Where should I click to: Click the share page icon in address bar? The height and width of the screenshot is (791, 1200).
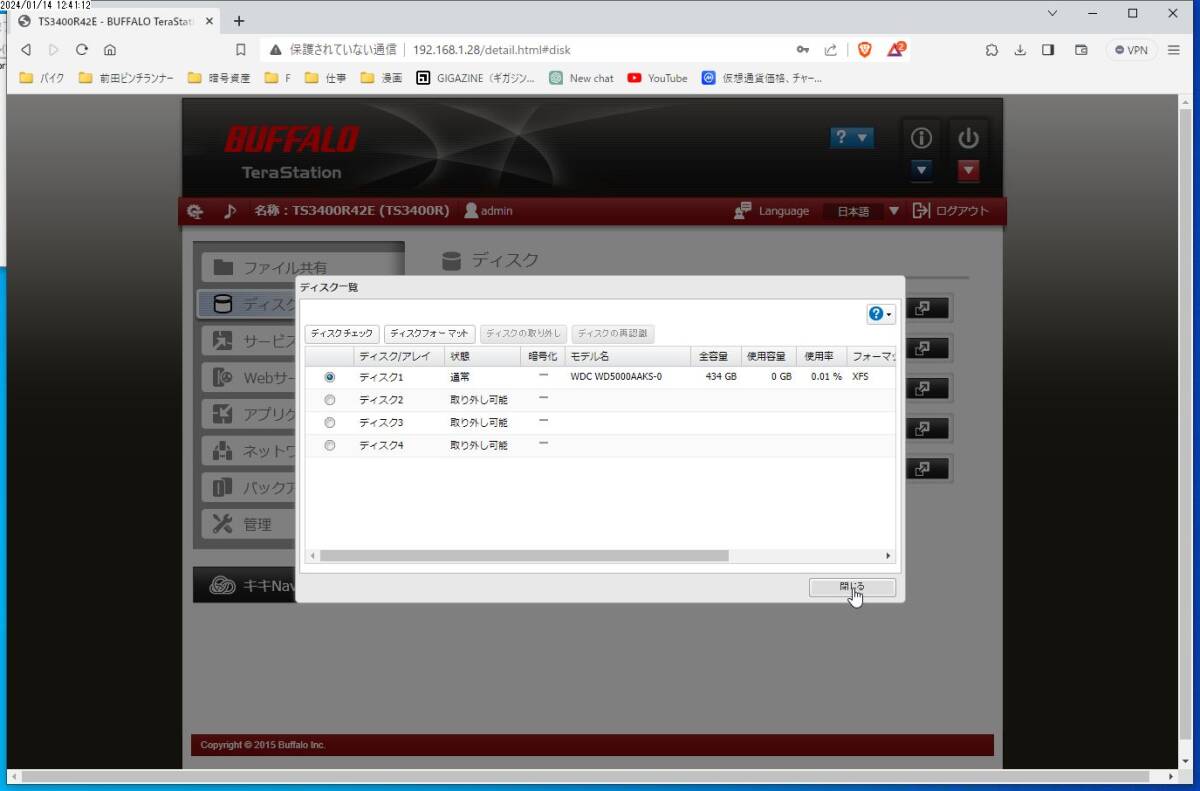830,50
